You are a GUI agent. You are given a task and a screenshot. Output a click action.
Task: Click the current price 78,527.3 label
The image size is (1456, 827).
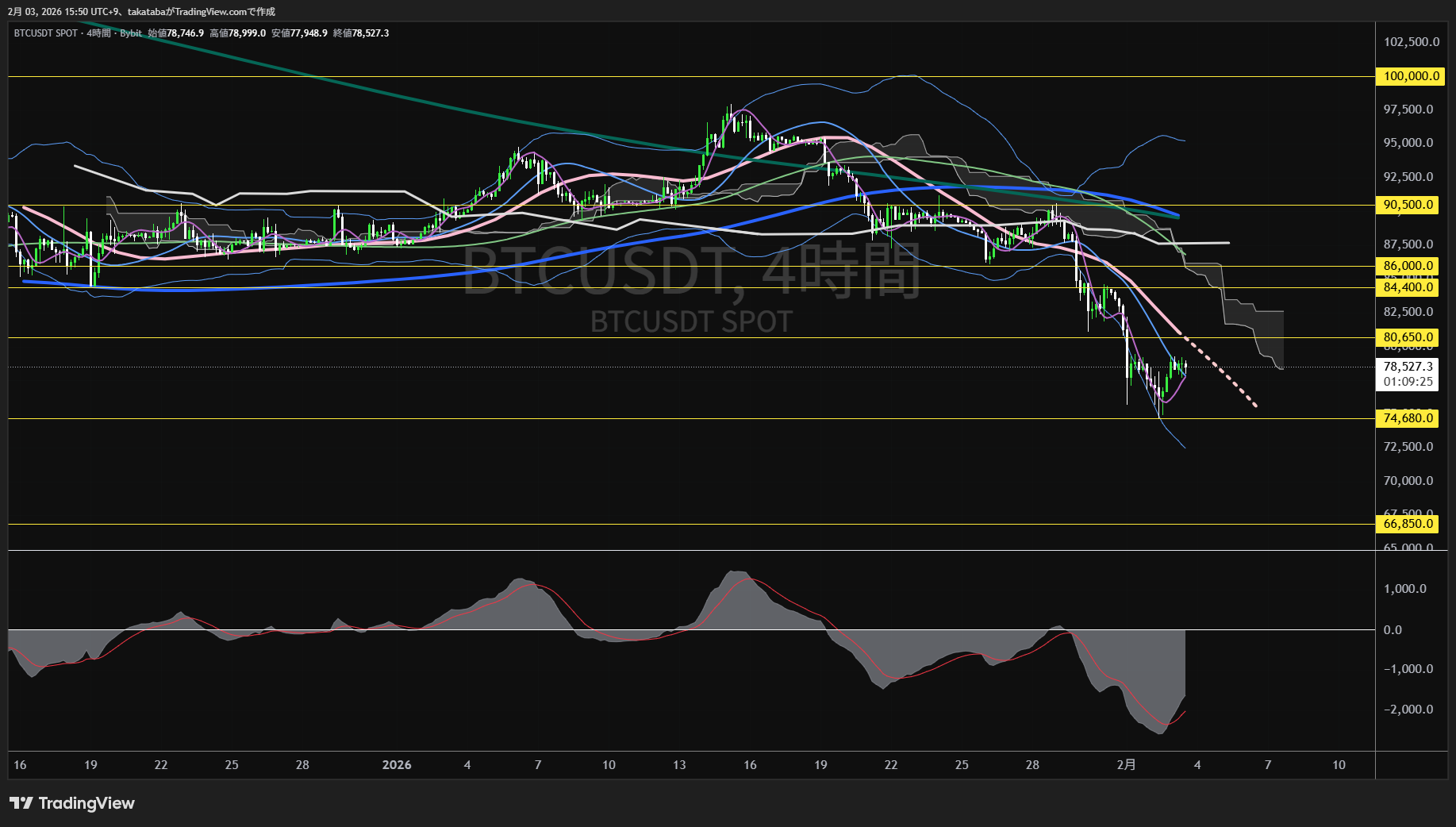click(x=1408, y=367)
